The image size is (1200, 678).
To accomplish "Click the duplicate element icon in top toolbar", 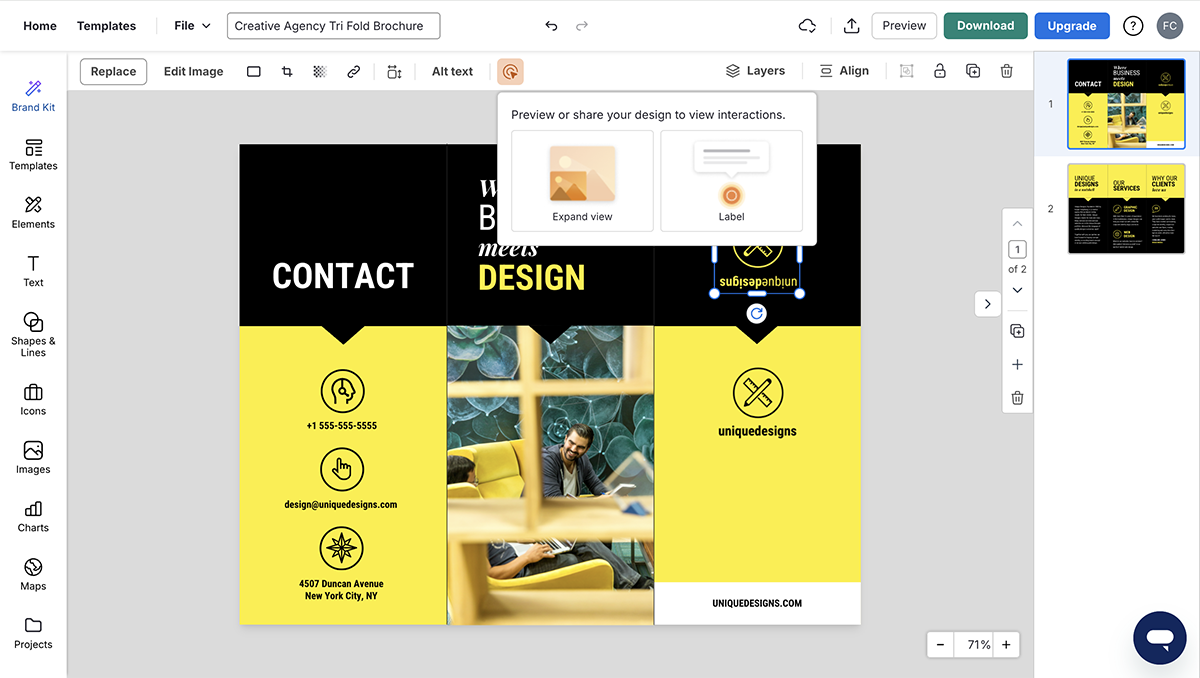I will (973, 71).
